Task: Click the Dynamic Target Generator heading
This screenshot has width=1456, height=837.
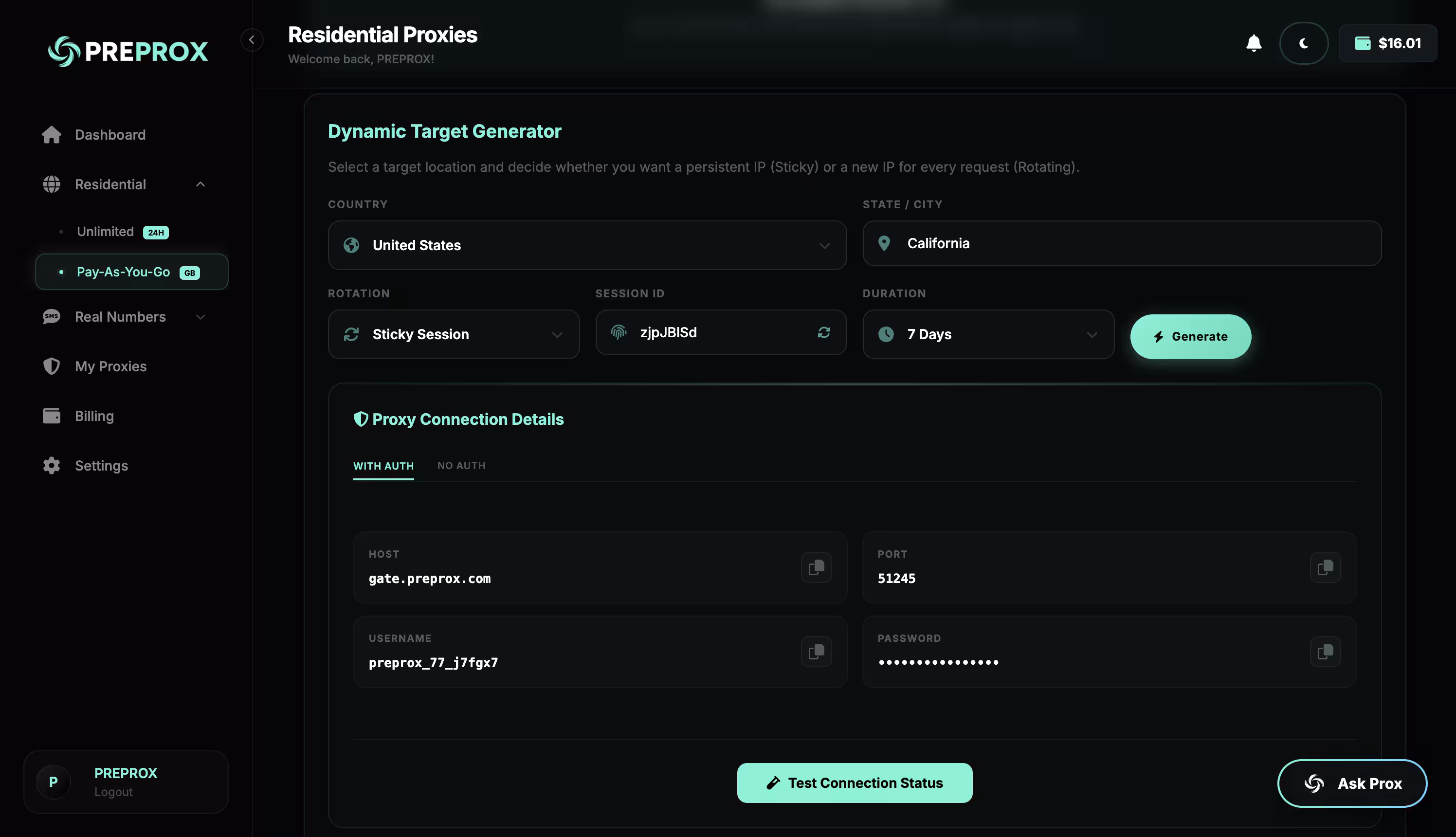Action: pyautogui.click(x=444, y=132)
